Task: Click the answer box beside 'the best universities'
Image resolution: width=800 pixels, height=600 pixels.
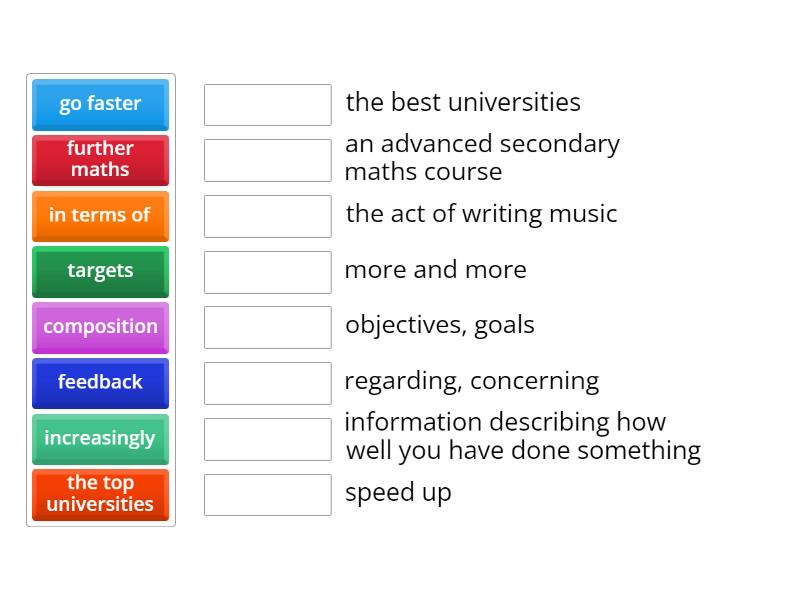Action: [x=267, y=103]
